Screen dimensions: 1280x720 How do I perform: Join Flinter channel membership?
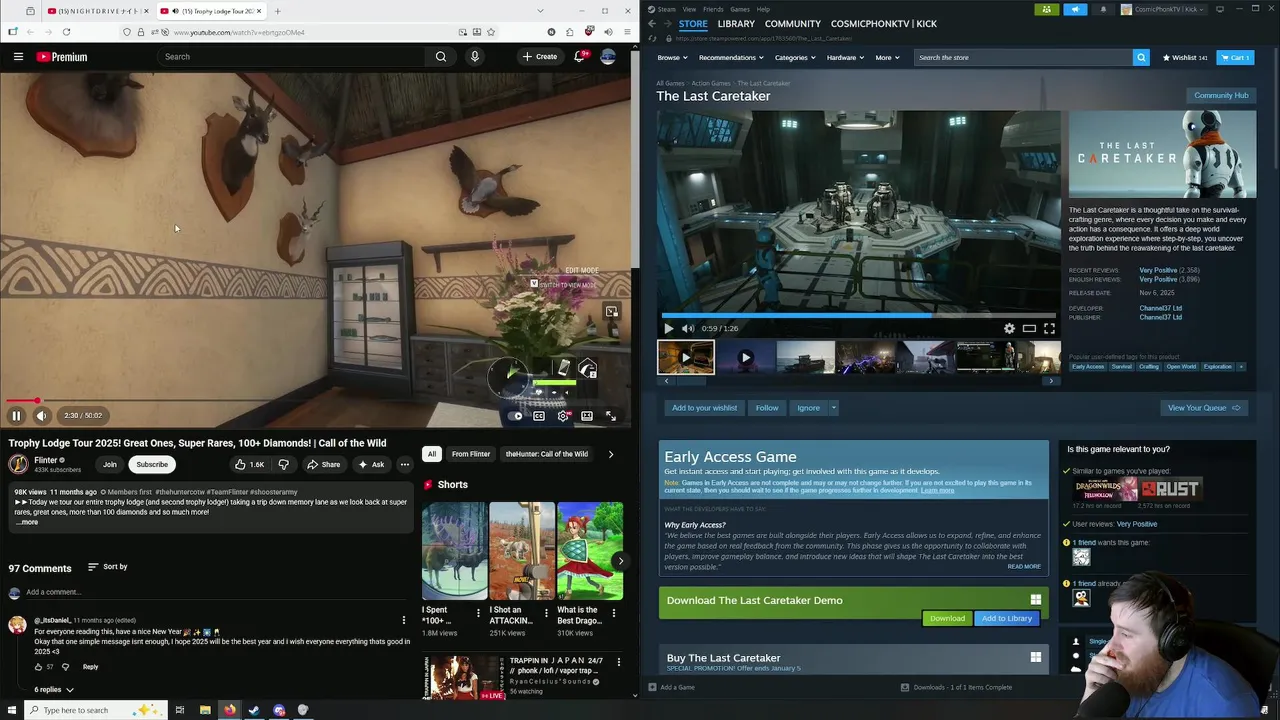pyautogui.click(x=109, y=464)
